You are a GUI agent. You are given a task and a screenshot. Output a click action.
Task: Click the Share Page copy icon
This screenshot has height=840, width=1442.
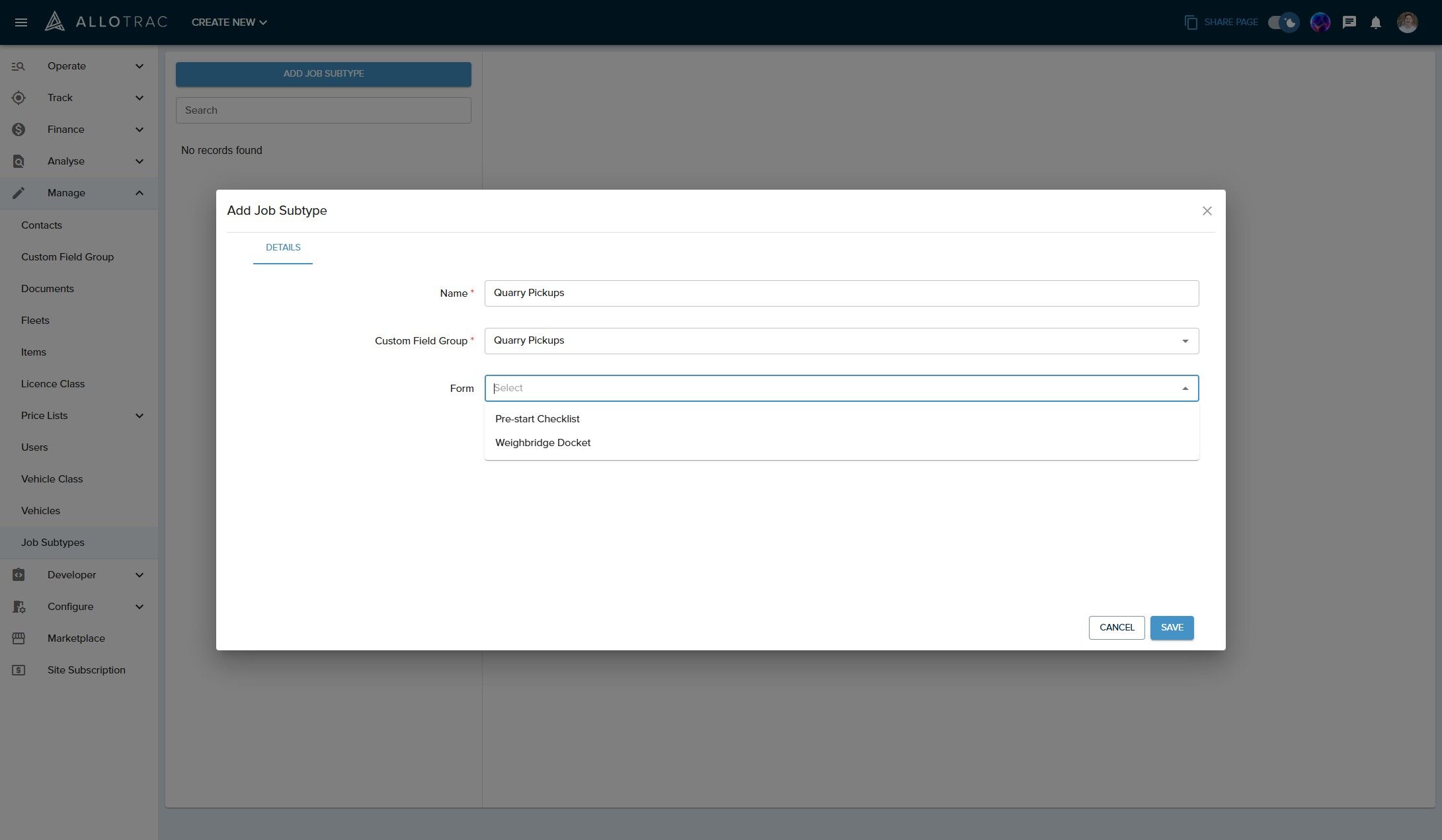1191,22
